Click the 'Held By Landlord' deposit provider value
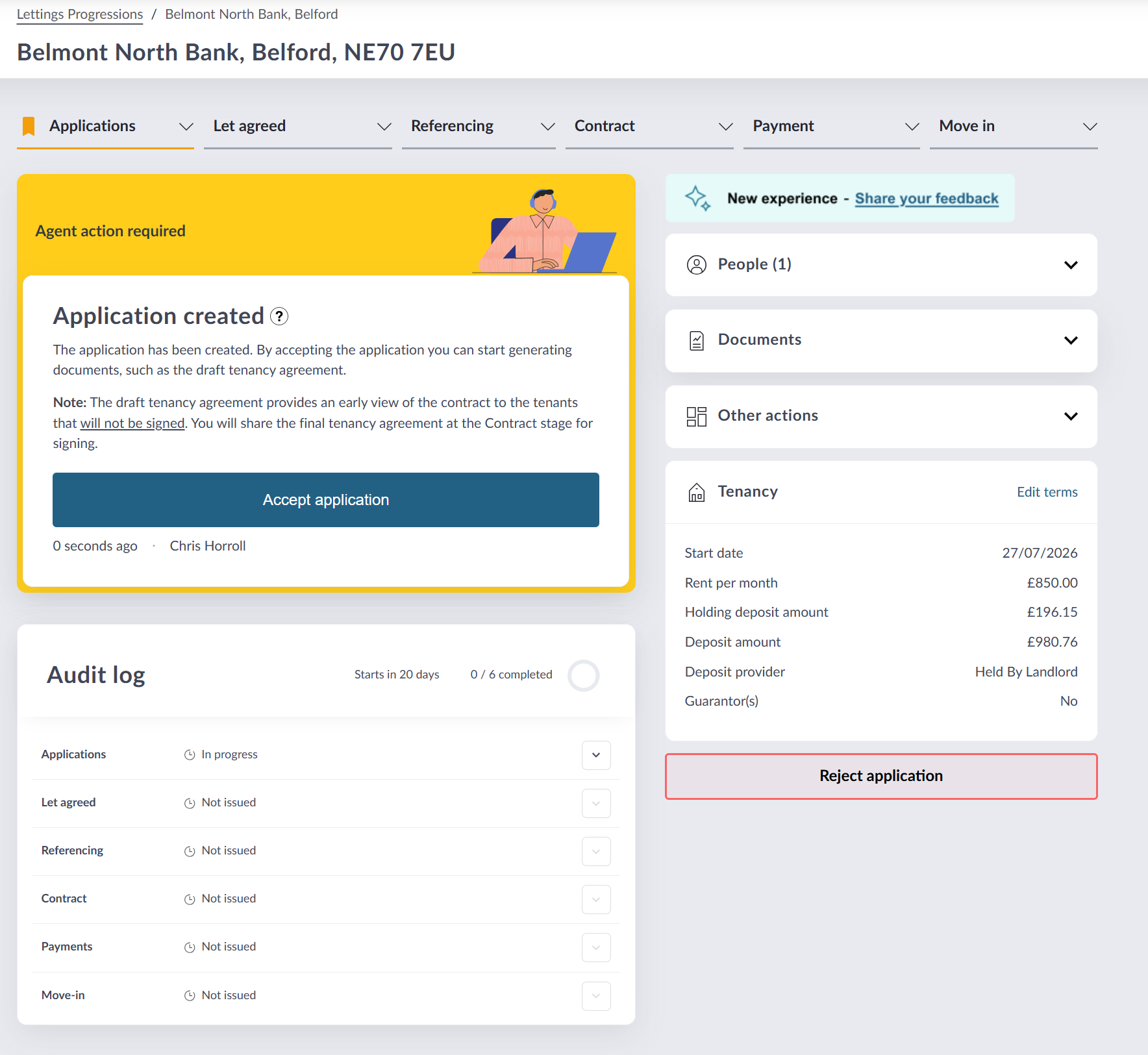Image resolution: width=1148 pixels, height=1055 pixels. coord(1026,672)
